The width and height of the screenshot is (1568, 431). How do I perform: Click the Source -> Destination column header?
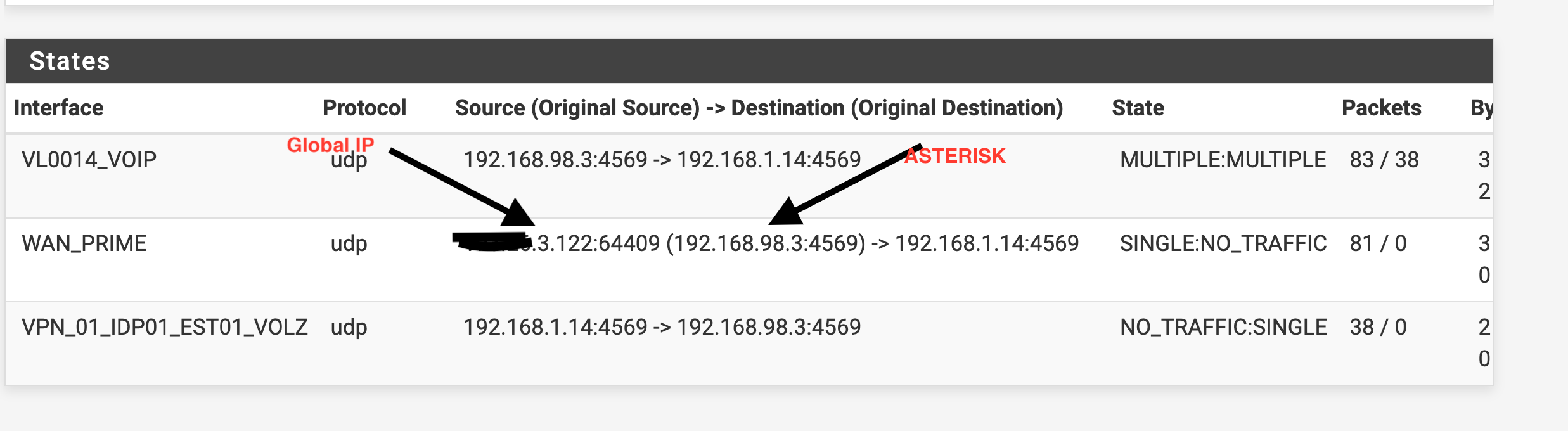759,108
